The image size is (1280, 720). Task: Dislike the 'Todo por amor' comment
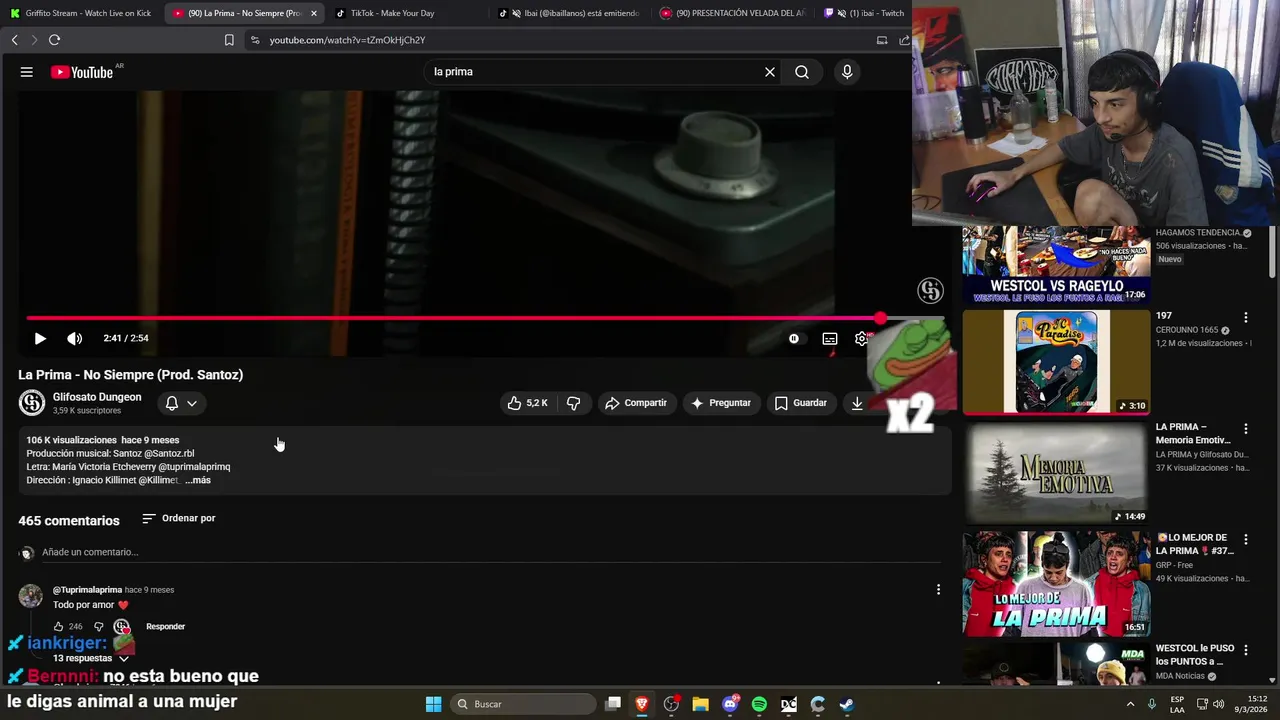(x=98, y=627)
